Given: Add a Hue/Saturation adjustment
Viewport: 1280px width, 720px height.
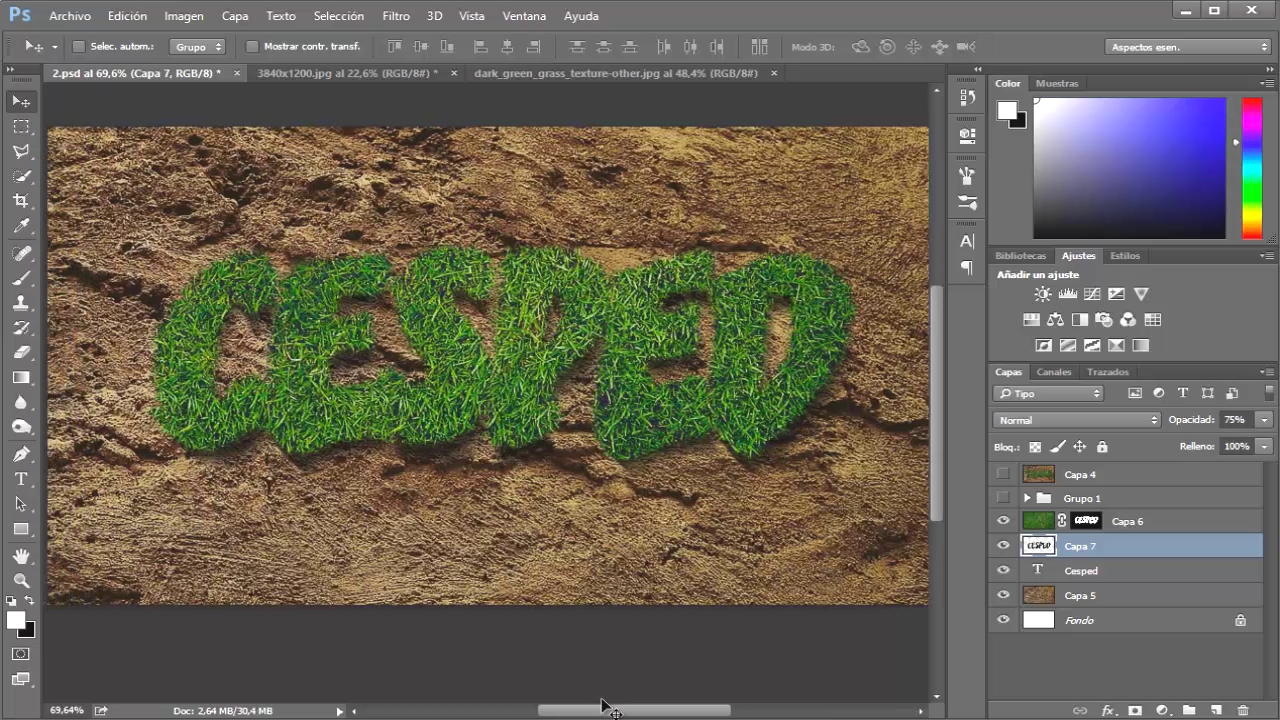Looking at the screenshot, I should click(1031, 320).
